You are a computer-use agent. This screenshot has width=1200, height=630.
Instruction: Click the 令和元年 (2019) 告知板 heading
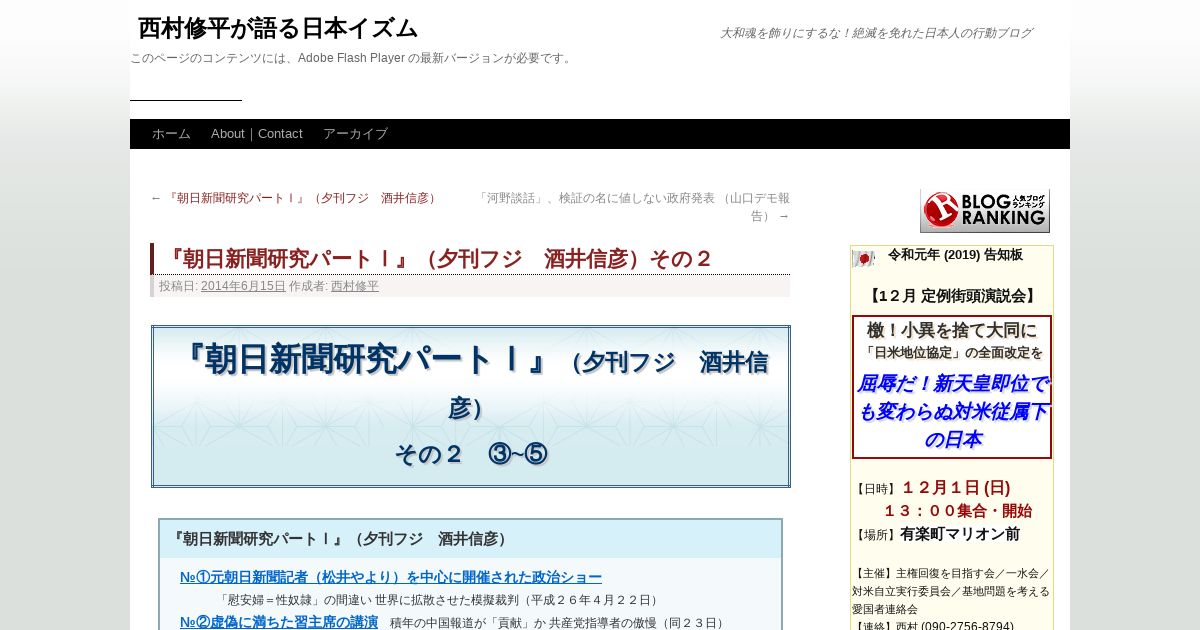(x=955, y=255)
